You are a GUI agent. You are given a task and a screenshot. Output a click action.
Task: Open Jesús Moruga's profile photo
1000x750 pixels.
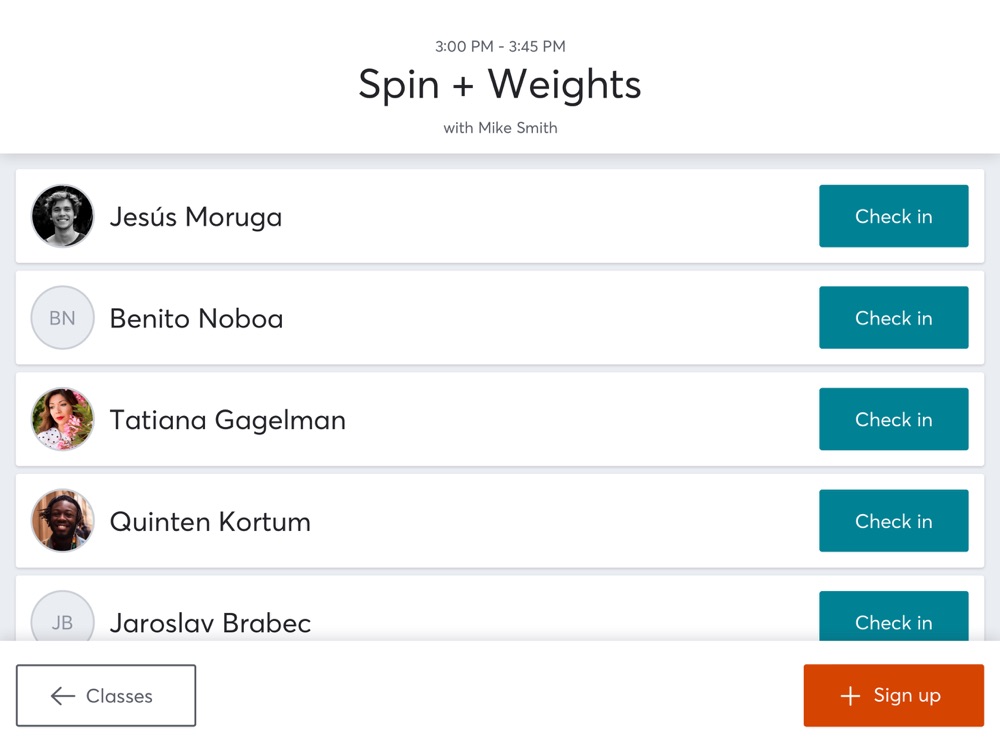pyautogui.click(x=62, y=216)
